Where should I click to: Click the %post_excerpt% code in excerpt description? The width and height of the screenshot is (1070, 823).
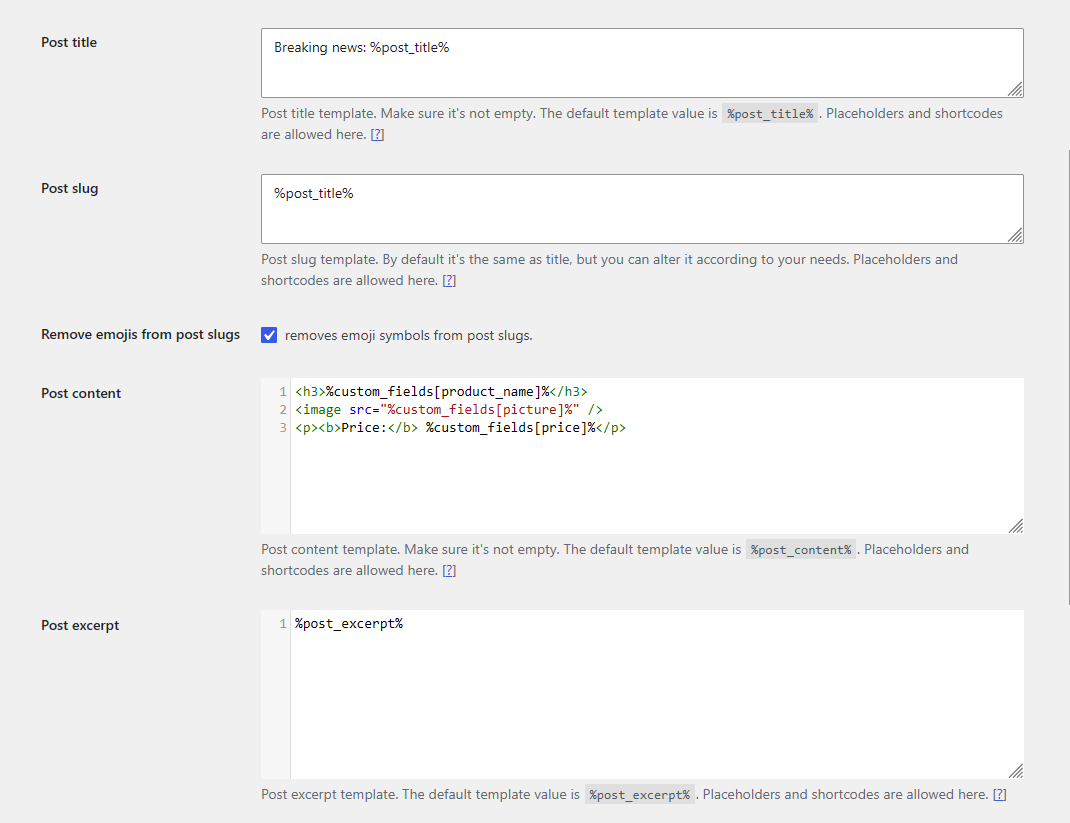pyautogui.click(x=639, y=795)
